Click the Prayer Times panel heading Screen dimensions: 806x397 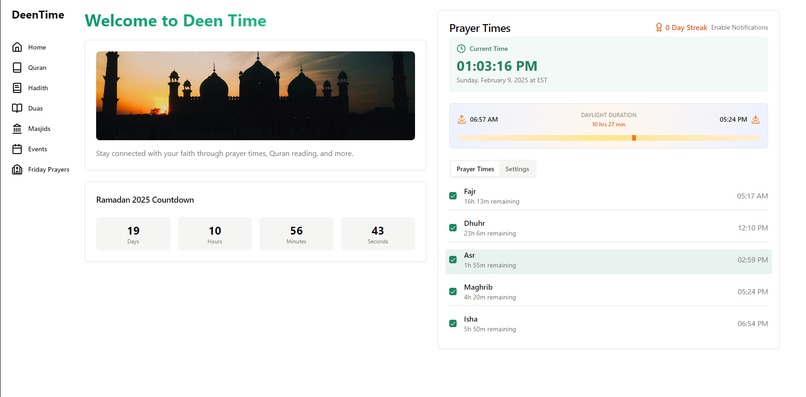click(x=480, y=28)
